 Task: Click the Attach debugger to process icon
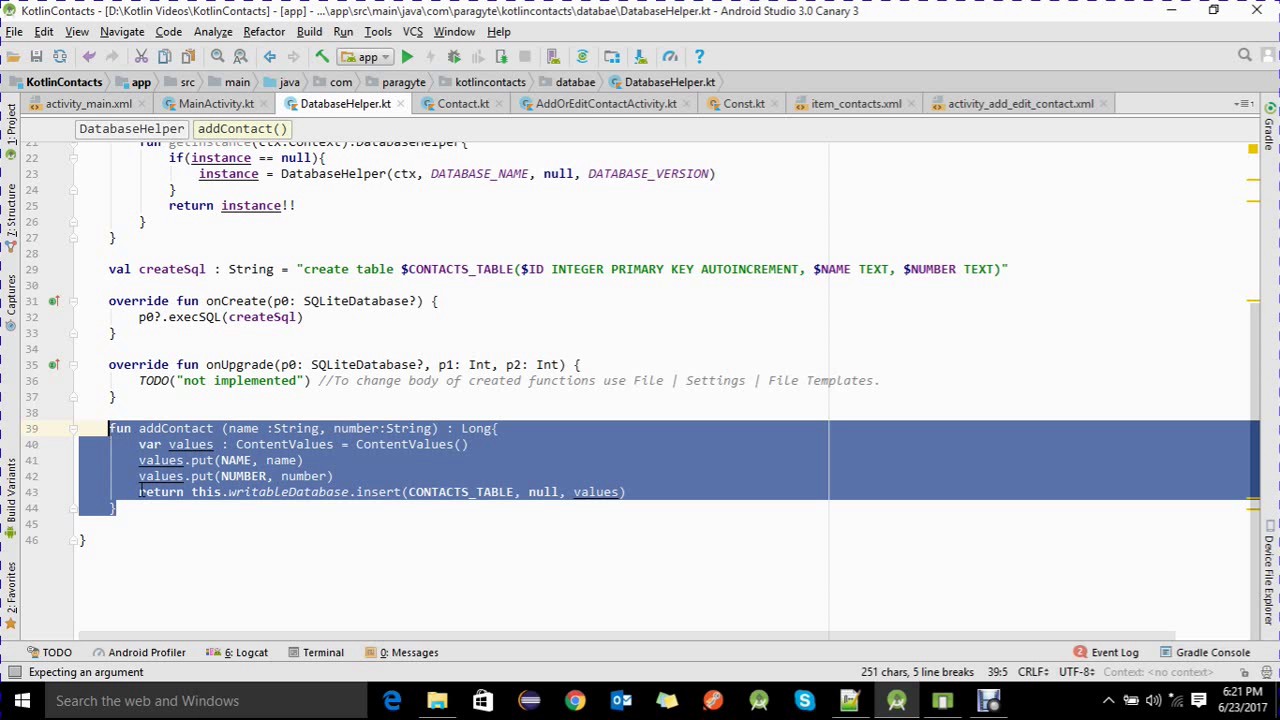pos(501,57)
